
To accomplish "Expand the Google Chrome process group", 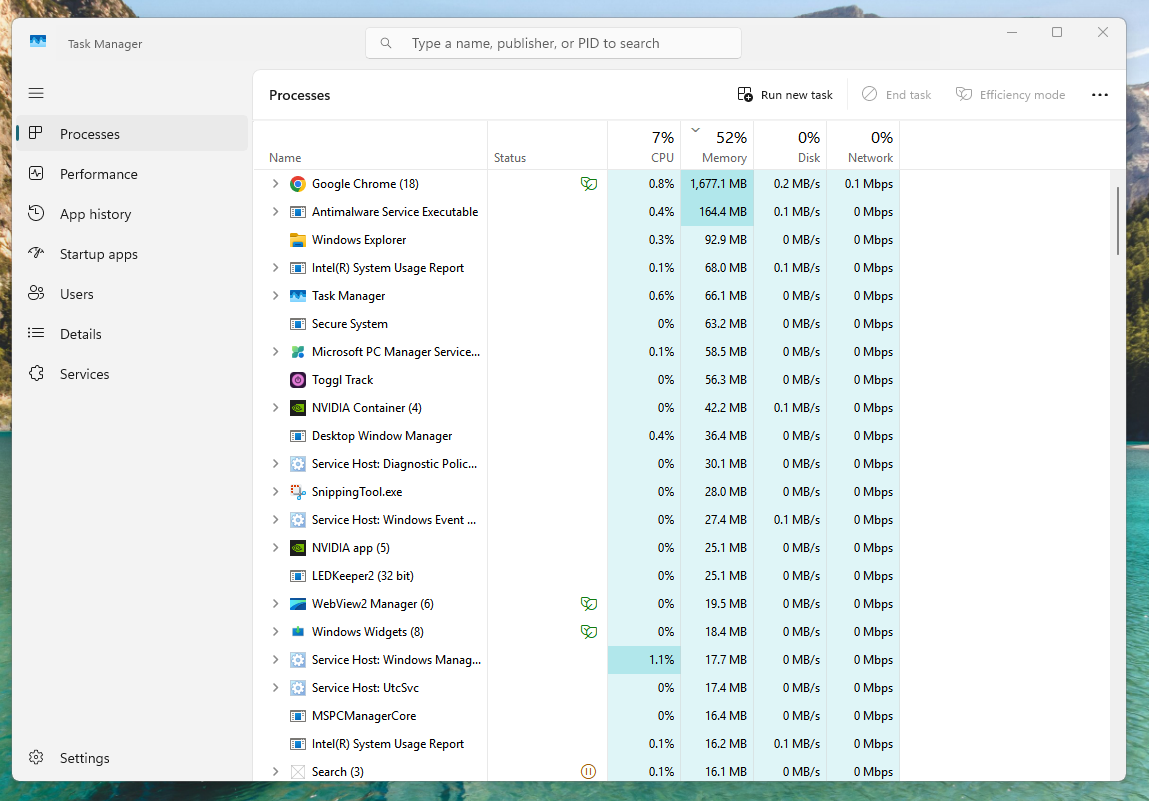I will pyautogui.click(x=276, y=184).
